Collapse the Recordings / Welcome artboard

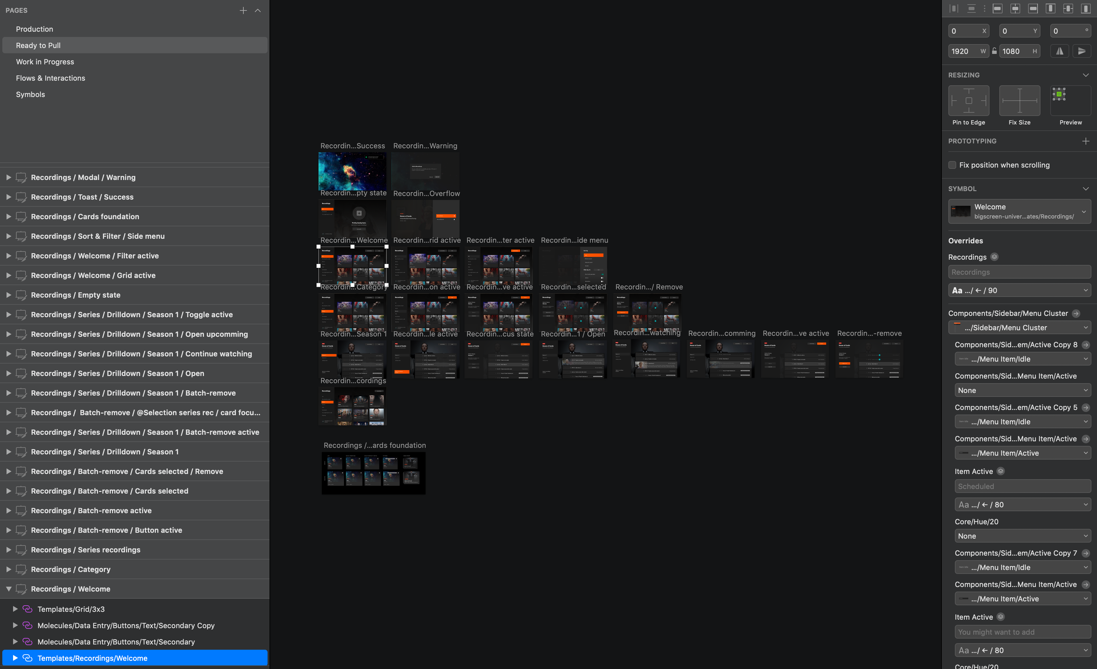(x=9, y=589)
